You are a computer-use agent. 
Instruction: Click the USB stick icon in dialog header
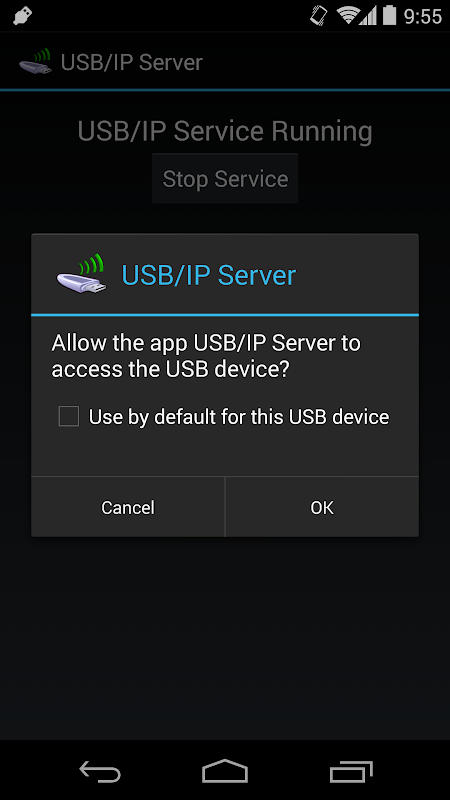point(82,274)
